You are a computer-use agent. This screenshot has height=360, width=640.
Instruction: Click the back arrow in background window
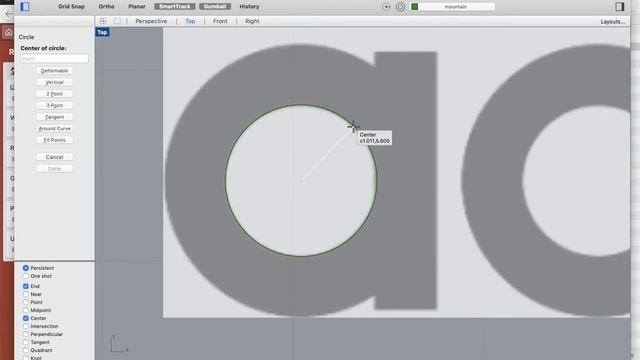pyautogui.click(x=8, y=13)
